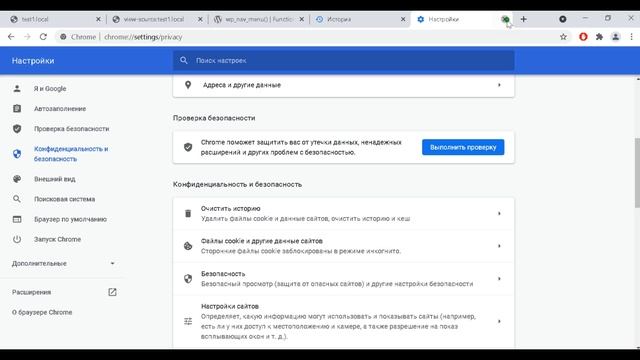Go back with the browser back arrow
The height and width of the screenshot is (360, 640).
point(11,37)
